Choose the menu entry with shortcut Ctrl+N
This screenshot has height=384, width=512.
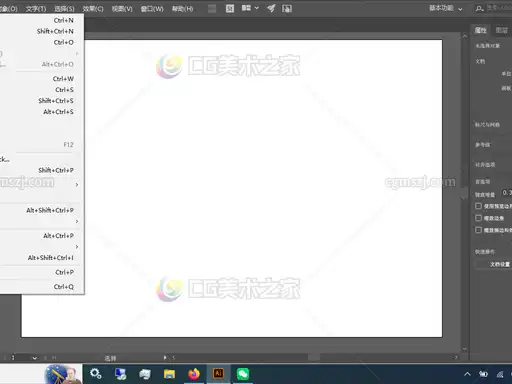click(x=42, y=20)
